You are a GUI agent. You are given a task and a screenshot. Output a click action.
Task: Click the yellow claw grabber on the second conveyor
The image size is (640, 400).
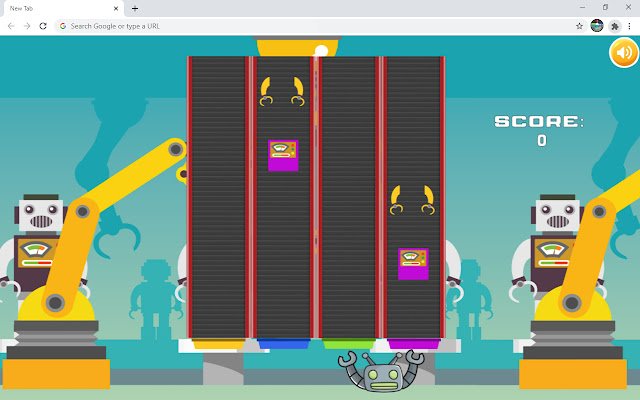pos(282,91)
